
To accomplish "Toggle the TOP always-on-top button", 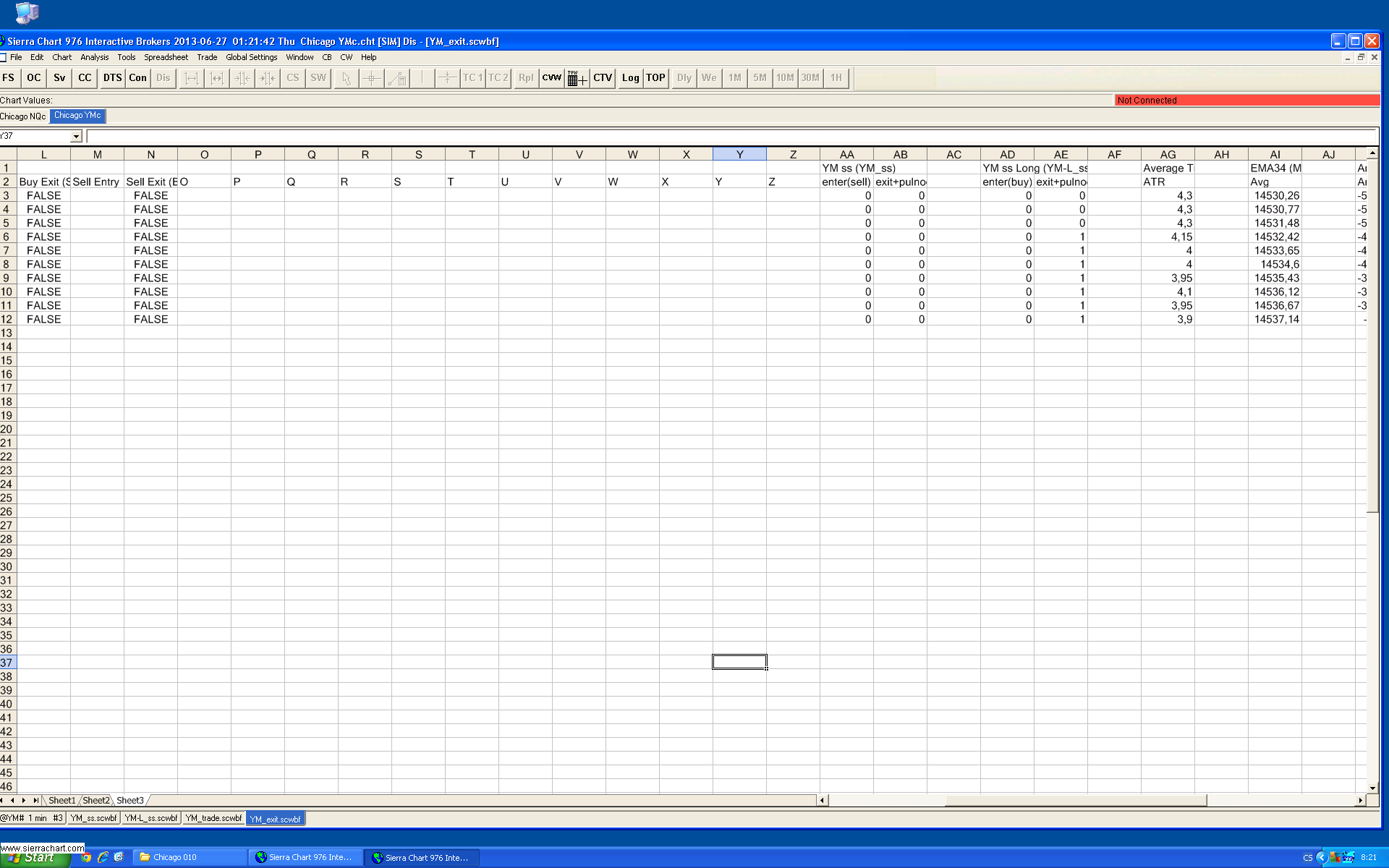I will 655,78.
